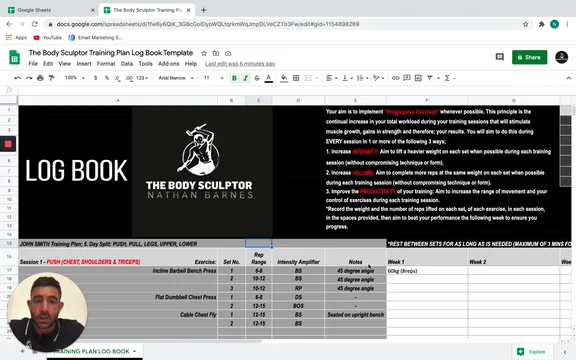Screen dimensions: 576x360
Task: Redo the last undone action
Action: click(29, 78)
